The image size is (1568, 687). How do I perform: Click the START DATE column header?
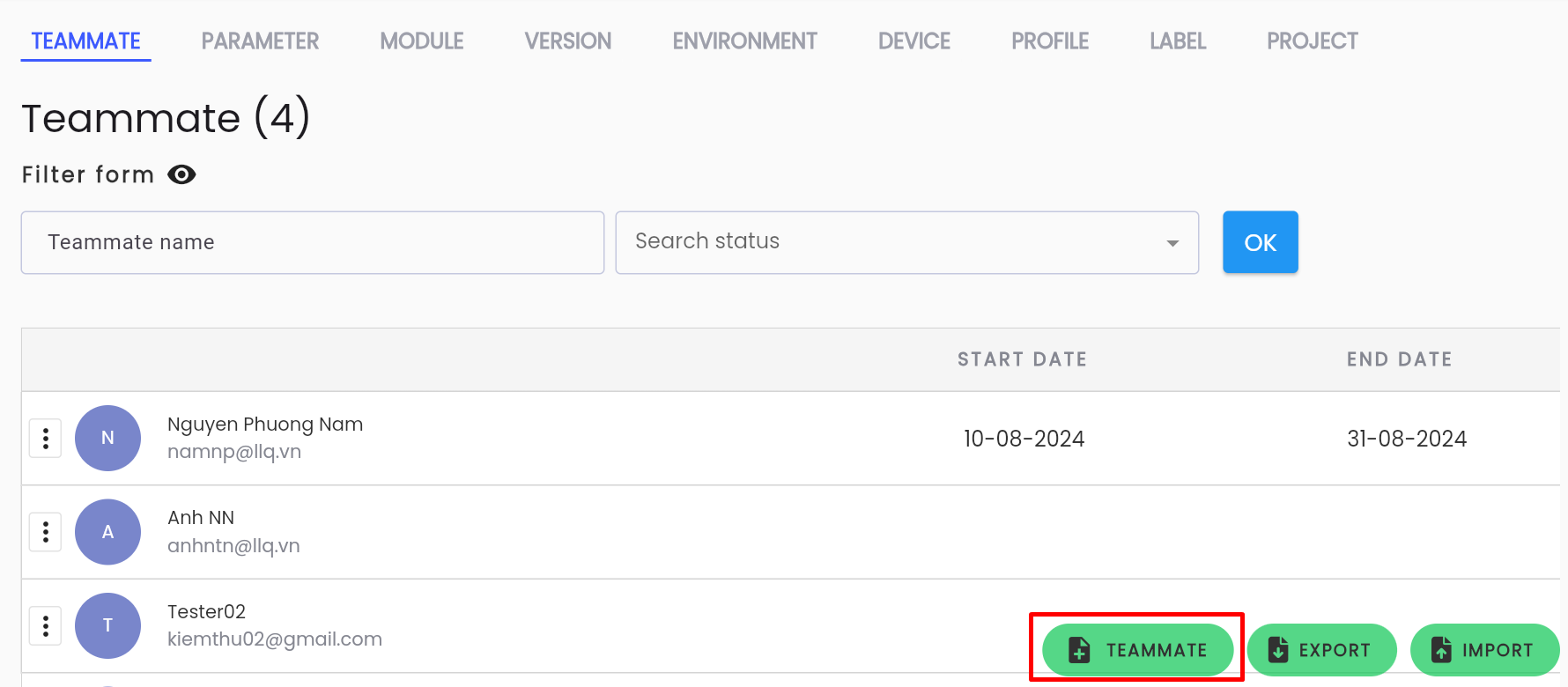[x=1022, y=359]
